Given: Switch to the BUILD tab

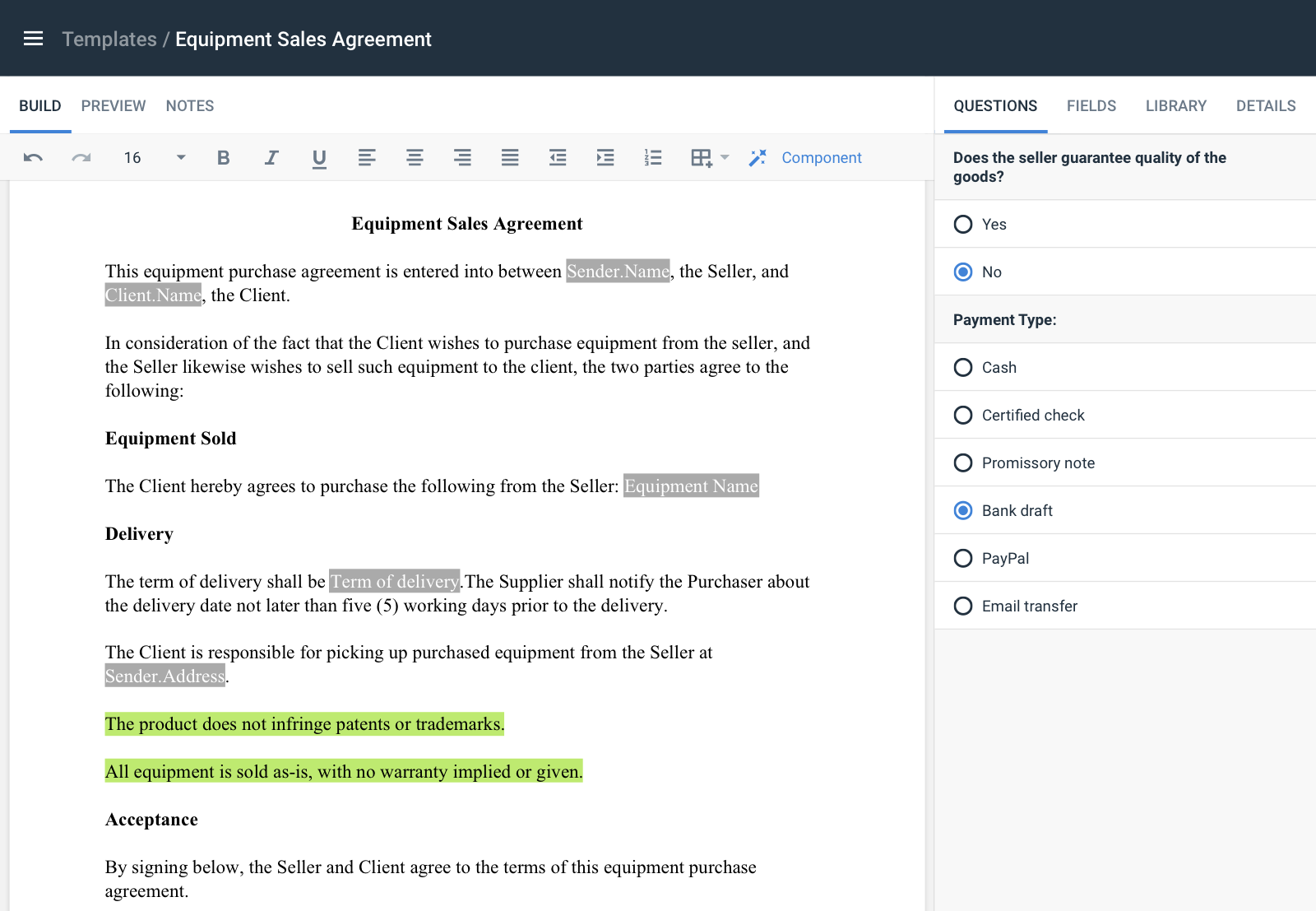Looking at the screenshot, I should click(x=40, y=105).
